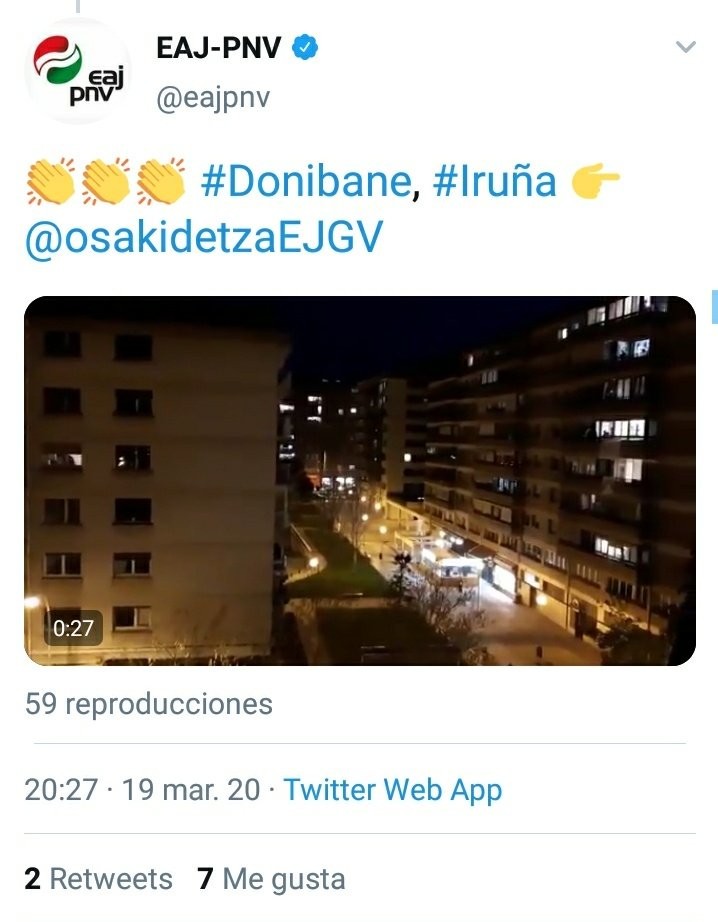View the 7 Me gusta list
Image resolution: width=718 pixels, height=922 pixels.
pyautogui.click(x=271, y=880)
